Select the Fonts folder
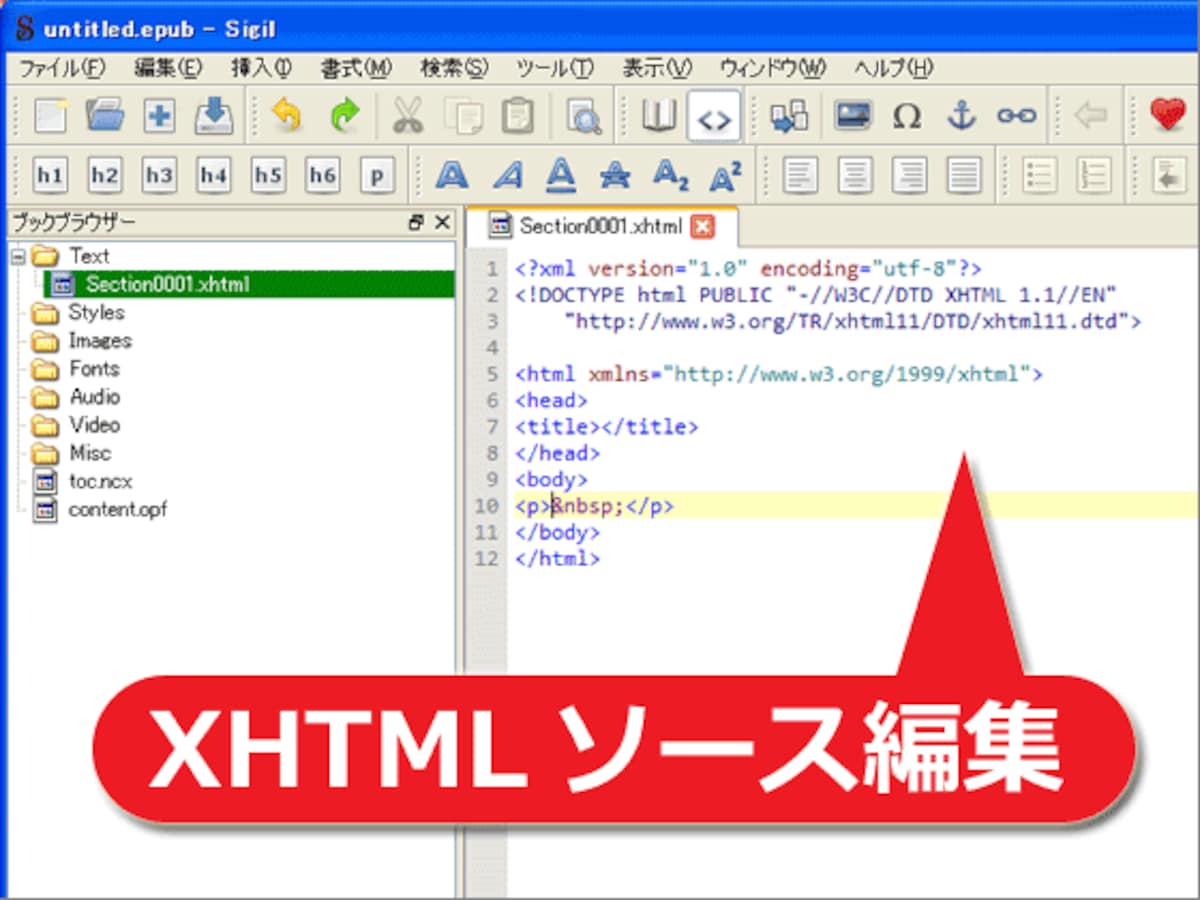 point(94,368)
